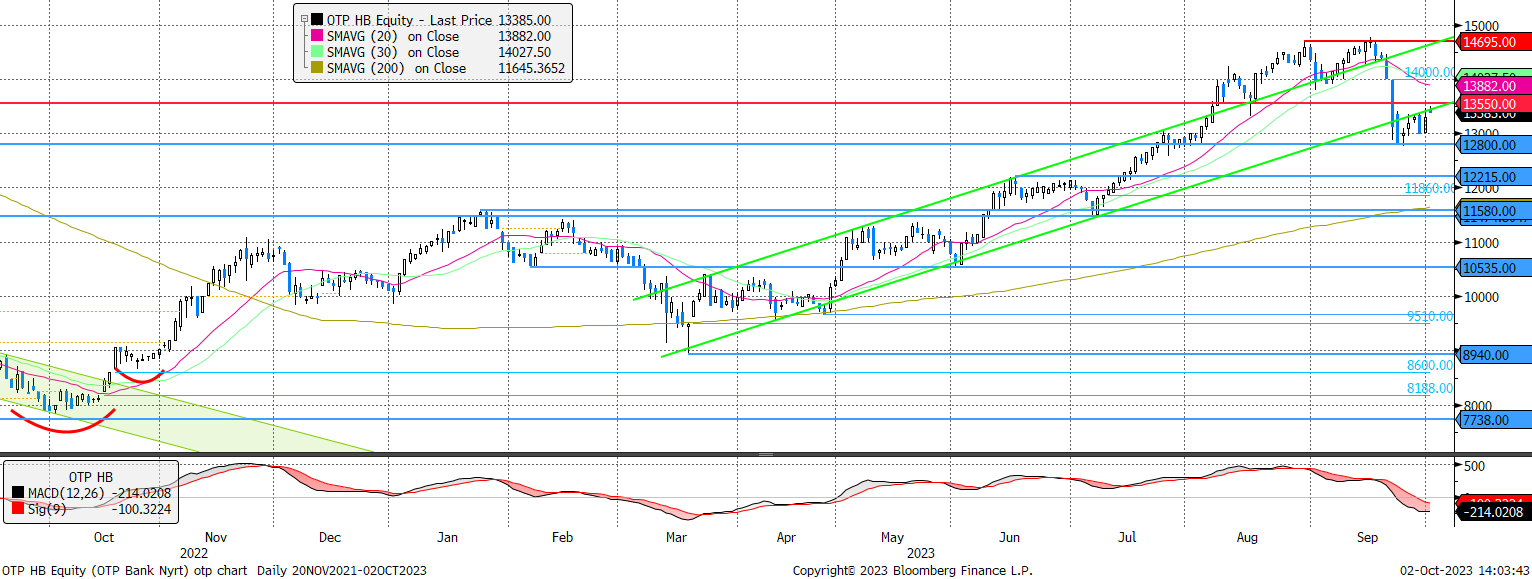Click the blue 10535.00 price axis tag
1532x579 pixels.
pyautogui.click(x=1493, y=268)
